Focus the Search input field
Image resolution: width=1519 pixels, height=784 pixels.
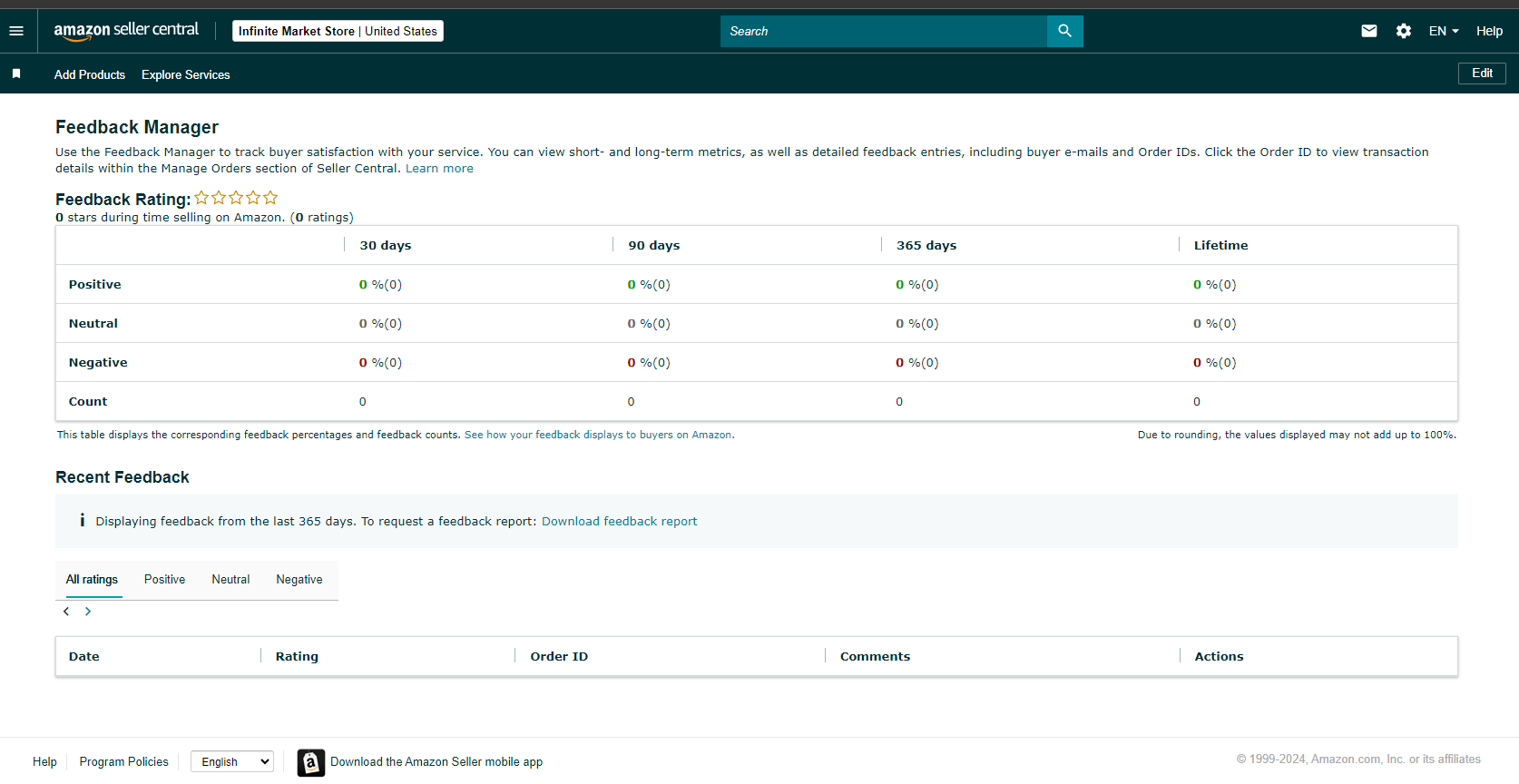pos(884,31)
